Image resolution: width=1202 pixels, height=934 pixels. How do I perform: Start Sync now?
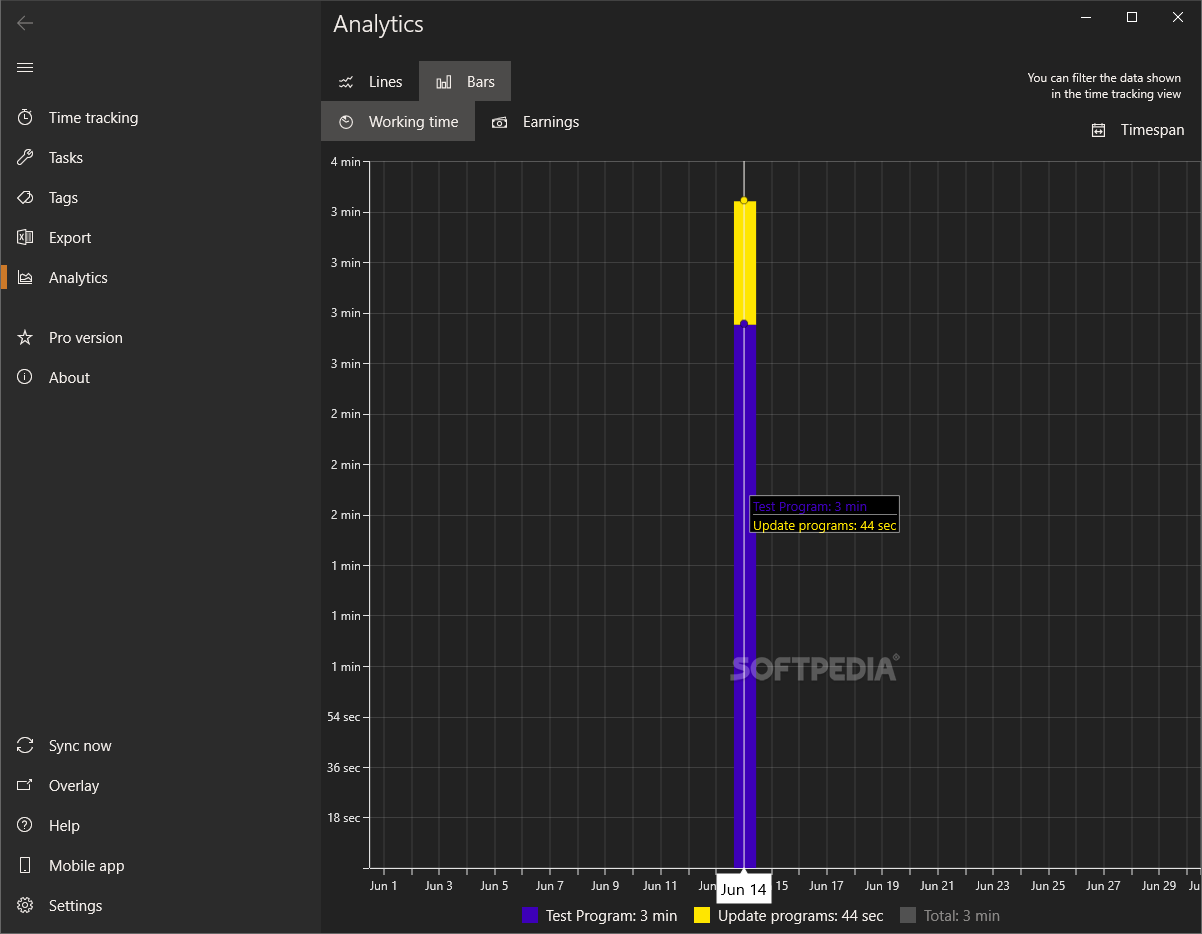click(x=160, y=746)
